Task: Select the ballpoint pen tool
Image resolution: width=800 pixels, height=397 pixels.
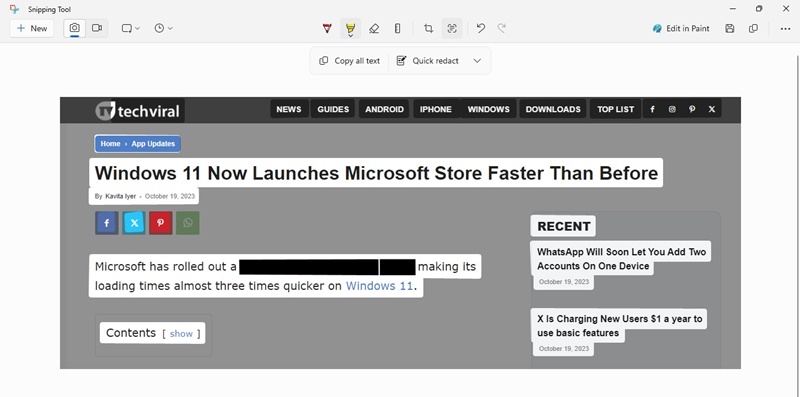Action: point(328,29)
